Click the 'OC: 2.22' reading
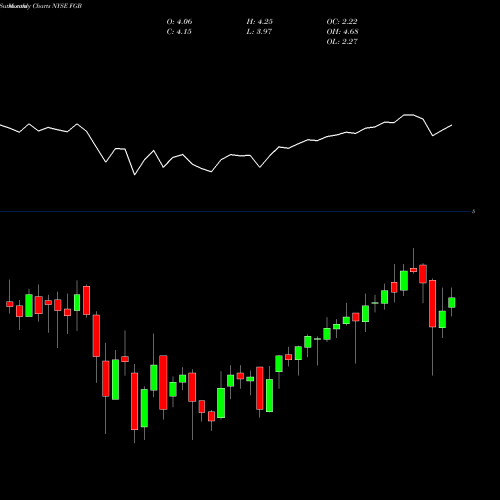 pos(342,22)
